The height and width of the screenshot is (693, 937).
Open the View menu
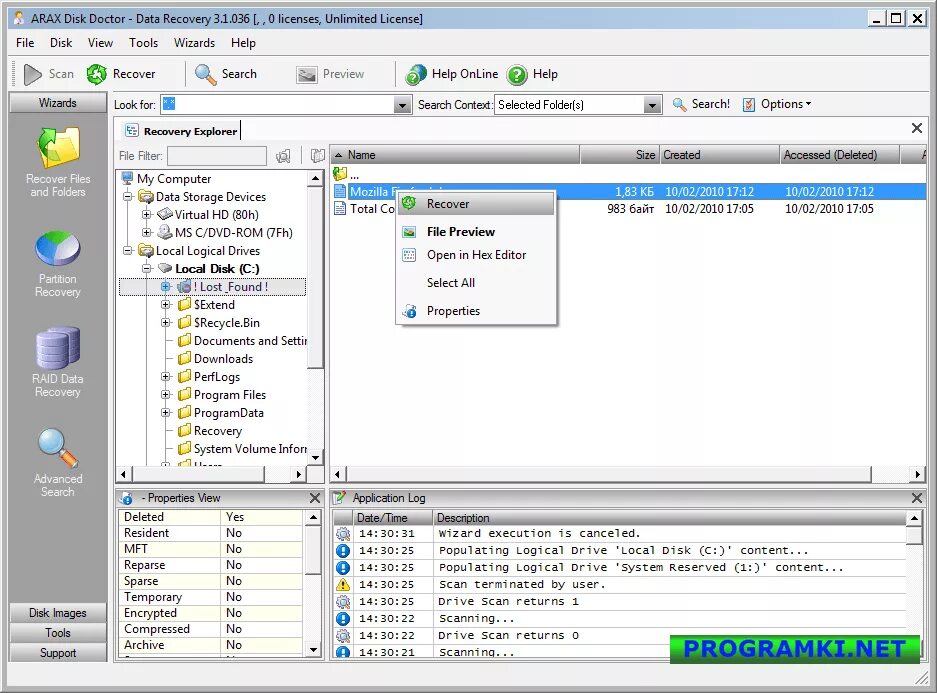click(x=100, y=43)
